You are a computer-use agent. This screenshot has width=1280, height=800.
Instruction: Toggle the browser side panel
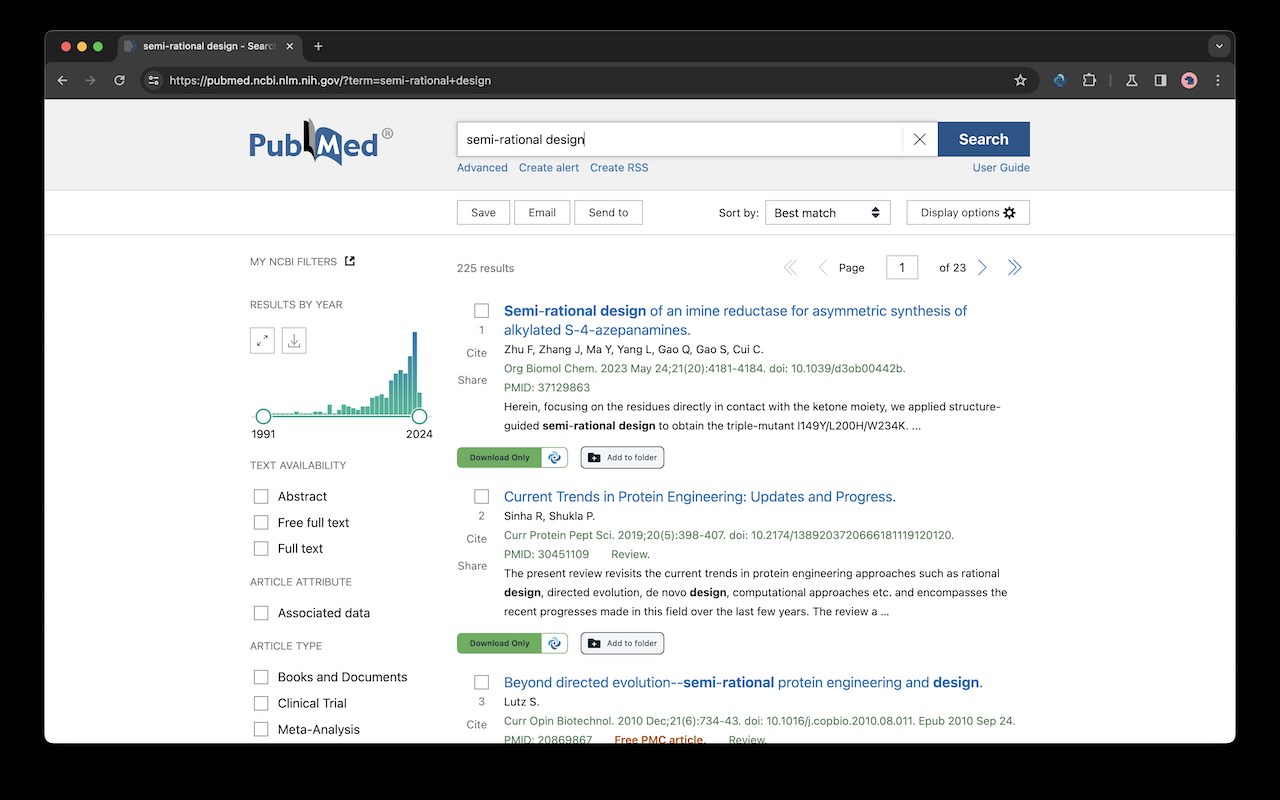pos(1160,80)
